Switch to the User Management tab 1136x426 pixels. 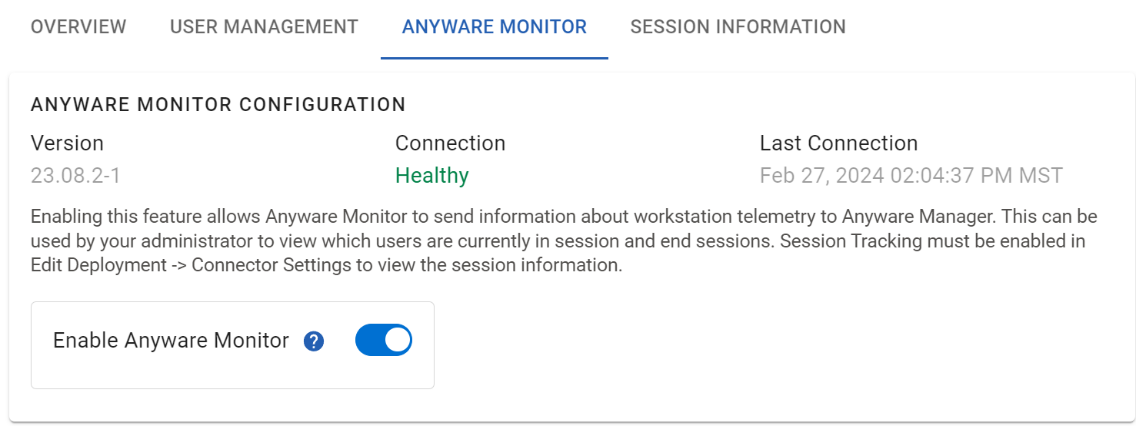pos(264,27)
